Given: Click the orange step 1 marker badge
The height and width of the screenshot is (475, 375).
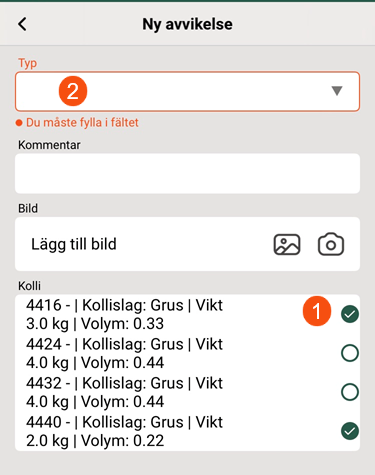Looking at the screenshot, I should [317, 311].
